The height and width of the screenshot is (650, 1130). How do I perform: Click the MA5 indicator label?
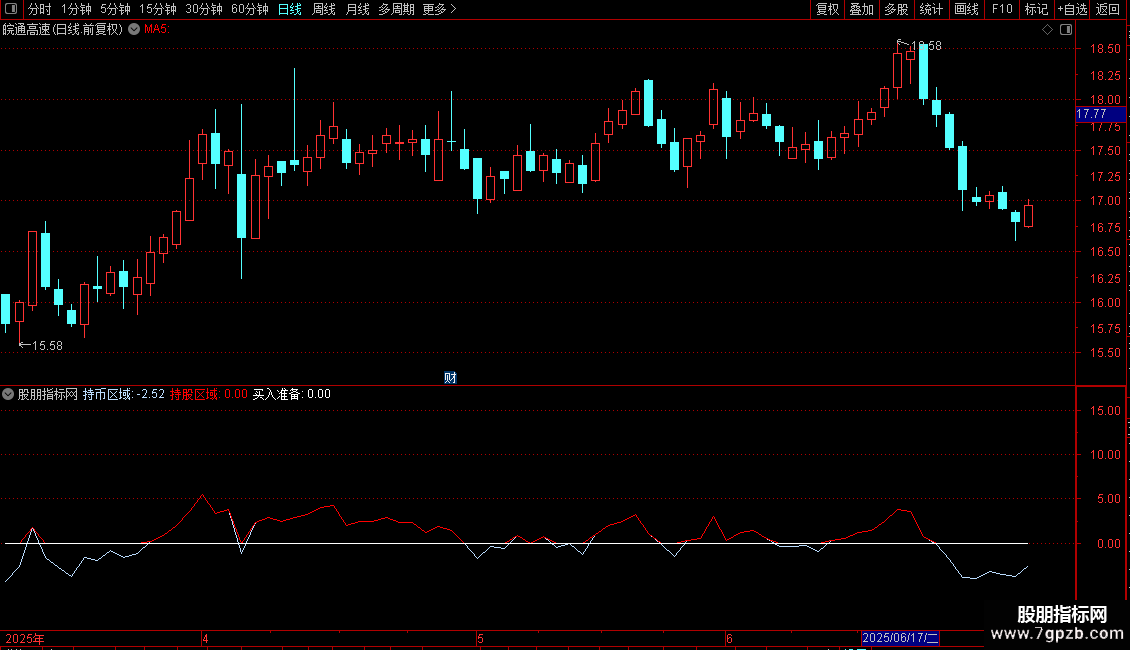click(x=156, y=29)
